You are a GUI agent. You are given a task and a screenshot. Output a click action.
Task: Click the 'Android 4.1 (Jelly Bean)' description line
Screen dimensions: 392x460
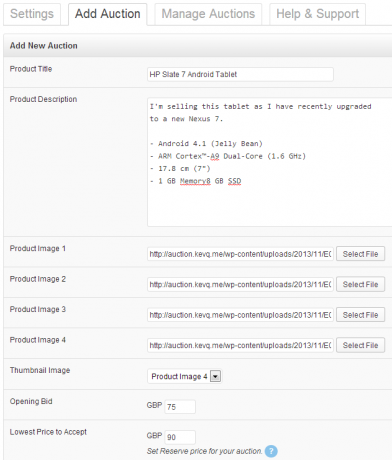click(x=206, y=144)
